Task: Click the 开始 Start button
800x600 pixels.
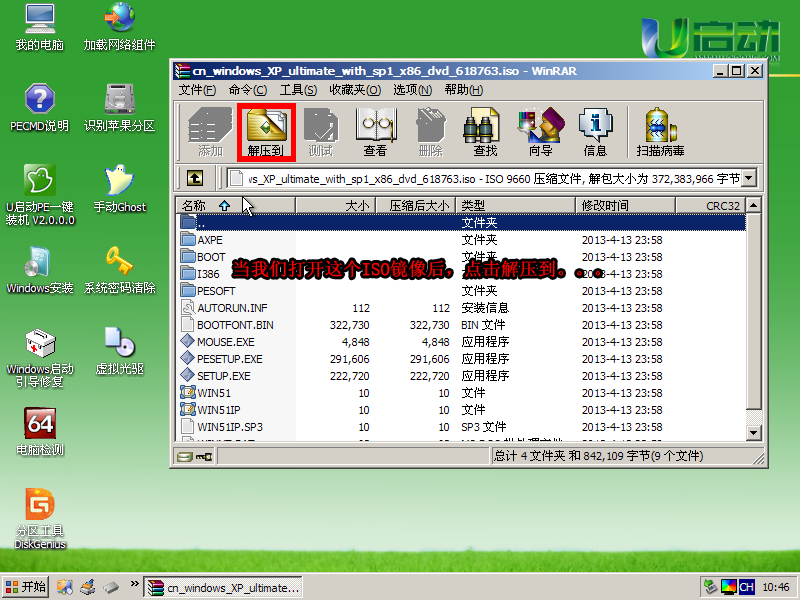Action: coord(26,587)
